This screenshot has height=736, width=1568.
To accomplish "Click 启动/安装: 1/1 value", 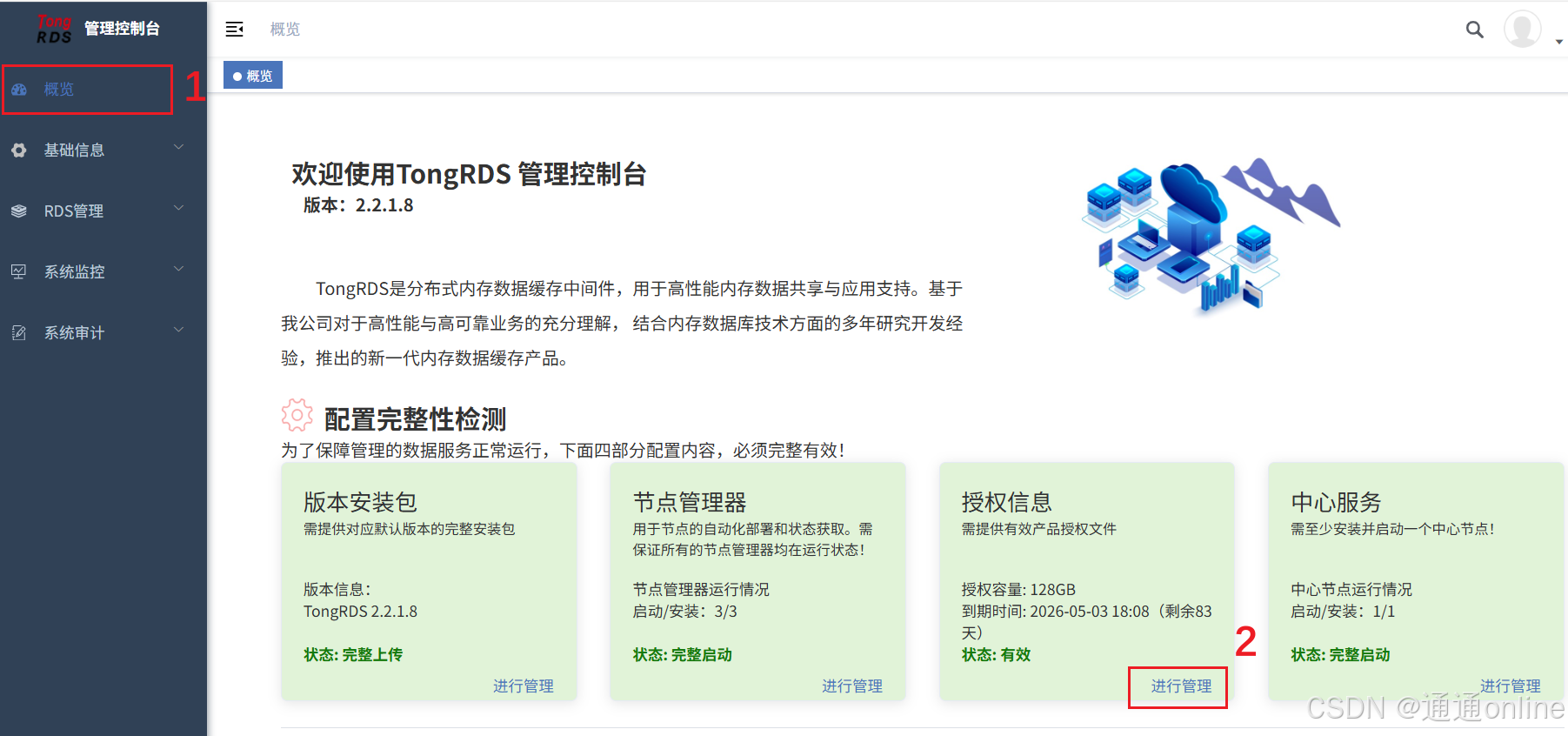I will [x=1344, y=612].
